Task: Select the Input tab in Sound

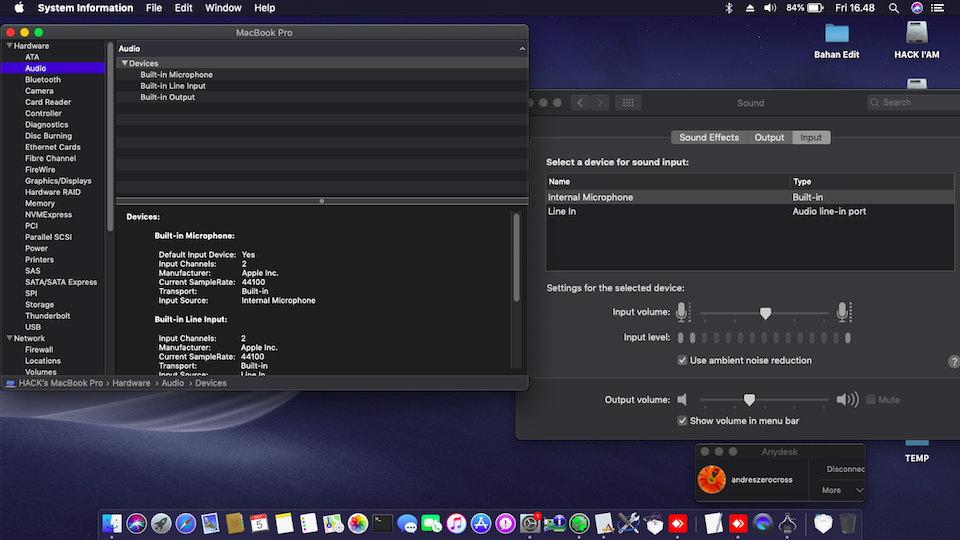Action: [811, 137]
